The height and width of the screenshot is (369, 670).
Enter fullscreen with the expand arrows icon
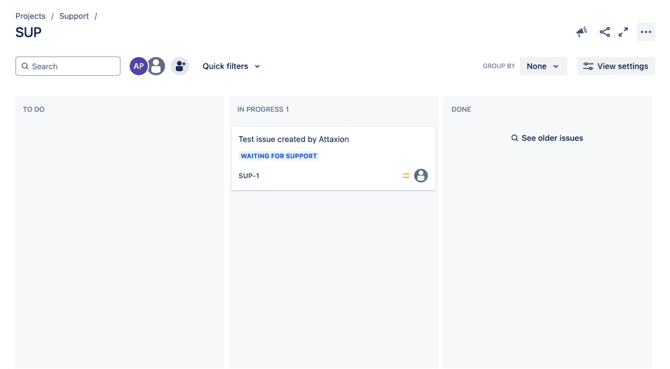pyautogui.click(x=623, y=32)
